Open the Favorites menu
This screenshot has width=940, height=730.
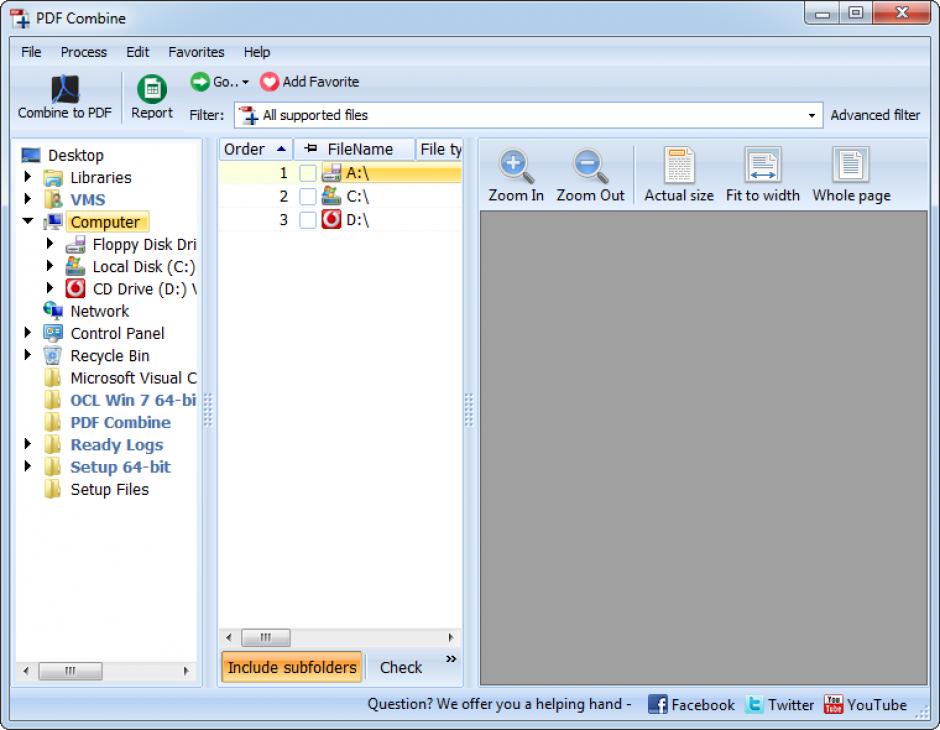[x=196, y=52]
